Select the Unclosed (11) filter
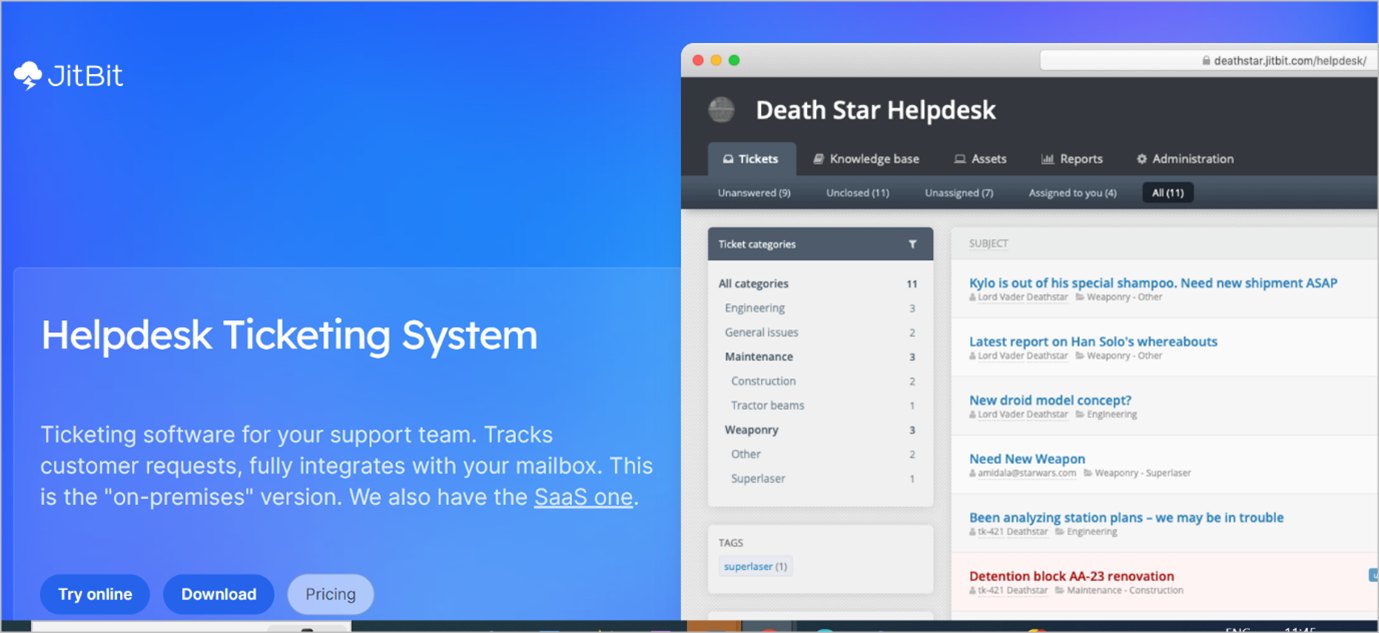This screenshot has height=633, width=1379. 857,193
